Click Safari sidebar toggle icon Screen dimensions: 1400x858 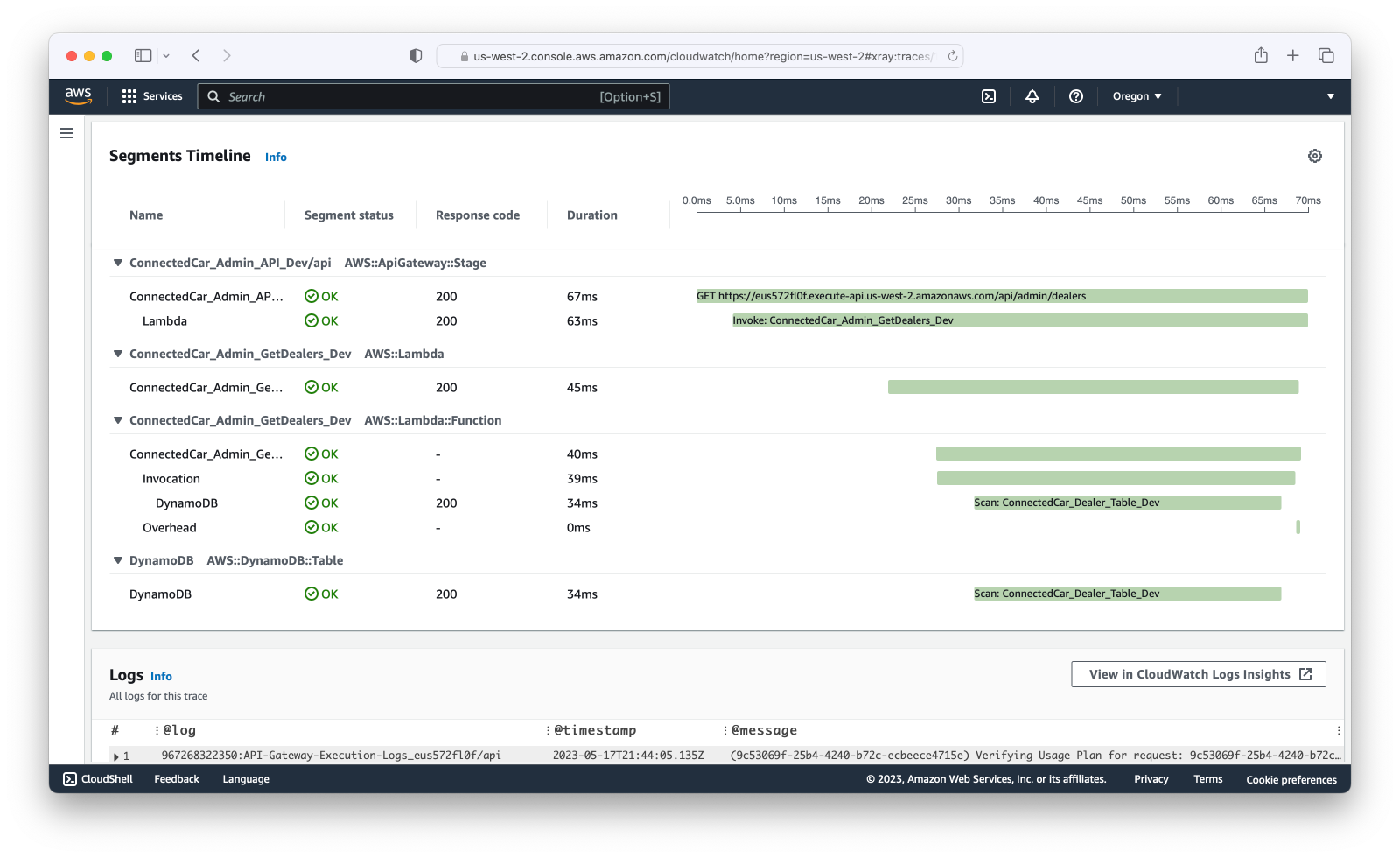(143, 56)
